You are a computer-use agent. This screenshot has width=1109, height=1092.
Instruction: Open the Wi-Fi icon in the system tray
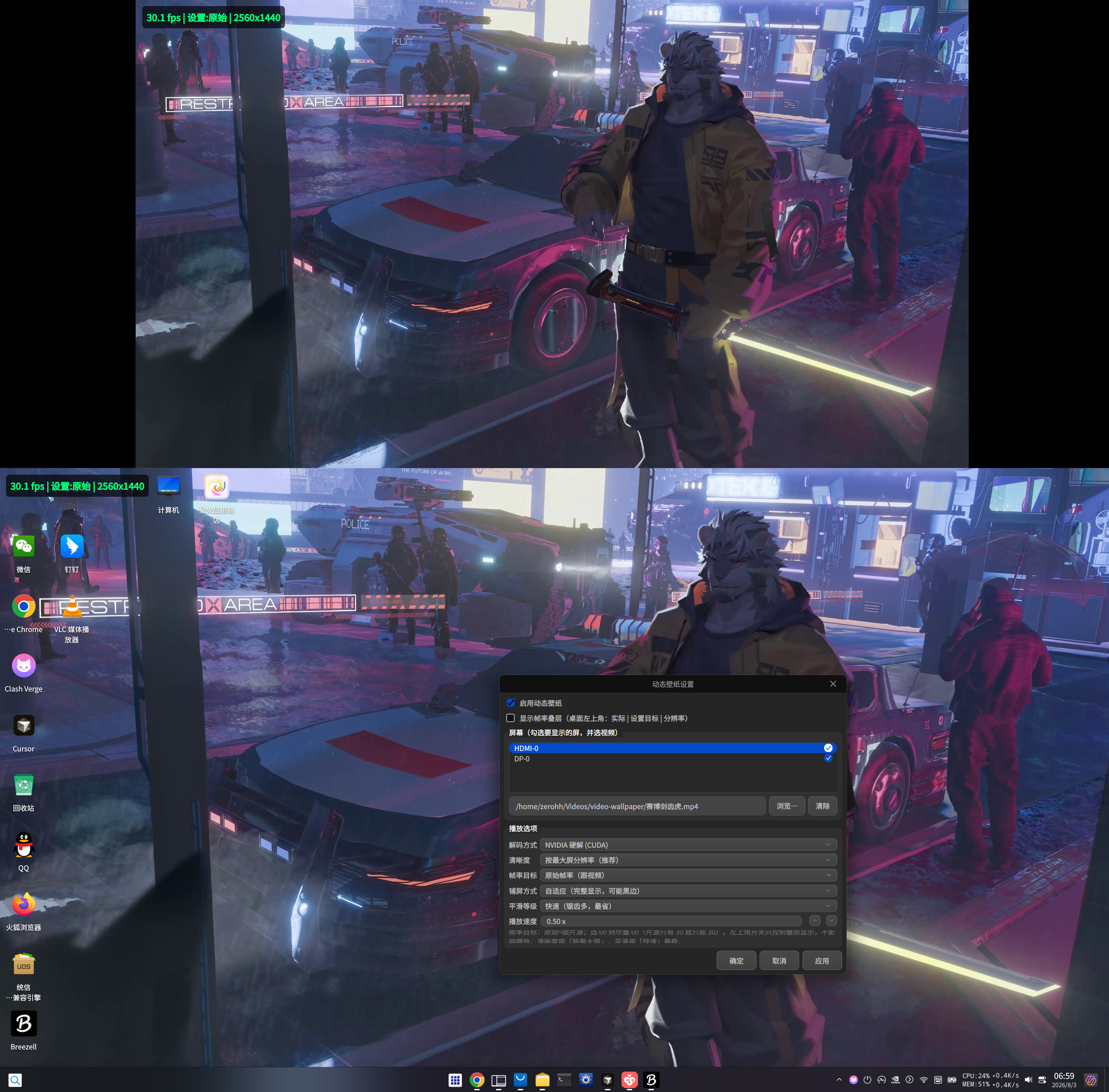[x=924, y=1080]
